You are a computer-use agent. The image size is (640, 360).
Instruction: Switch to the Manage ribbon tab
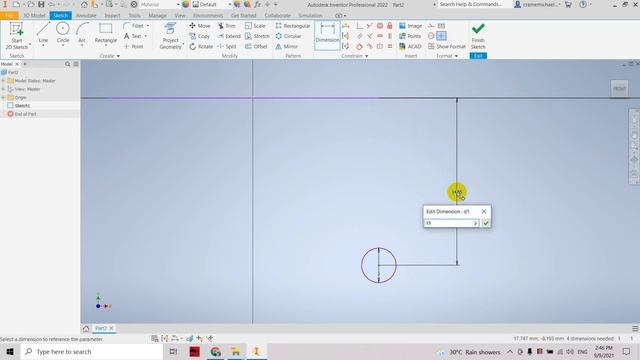click(157, 16)
